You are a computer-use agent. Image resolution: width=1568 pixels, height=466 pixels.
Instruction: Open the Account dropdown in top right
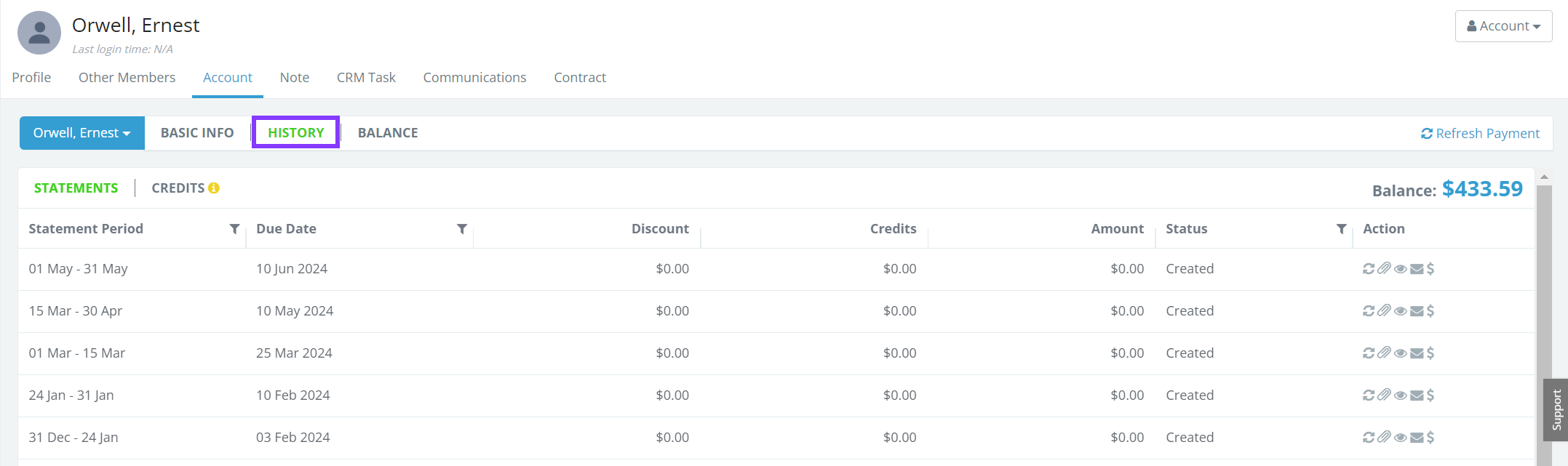(1503, 26)
